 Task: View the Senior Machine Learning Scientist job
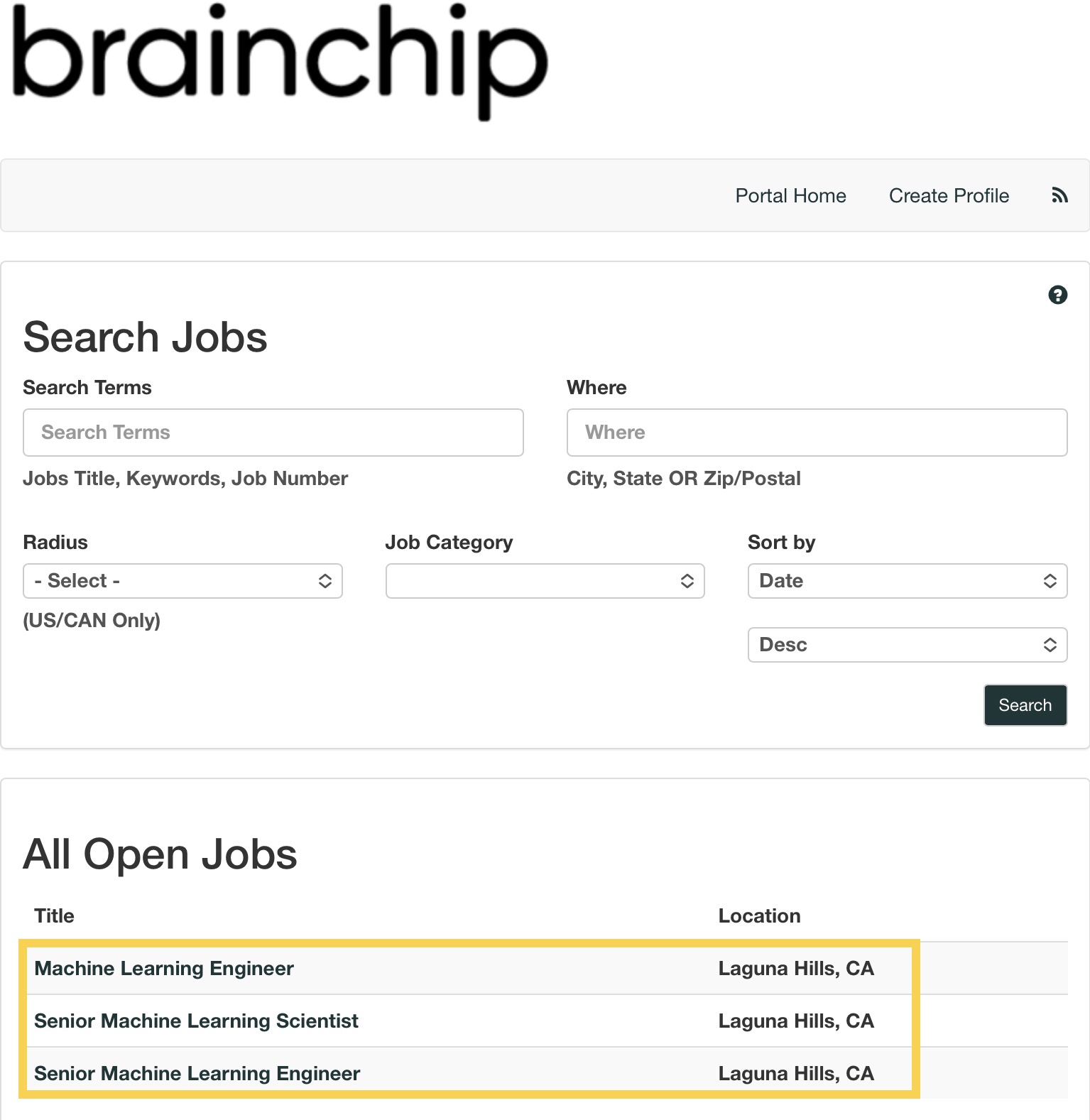pos(196,1021)
